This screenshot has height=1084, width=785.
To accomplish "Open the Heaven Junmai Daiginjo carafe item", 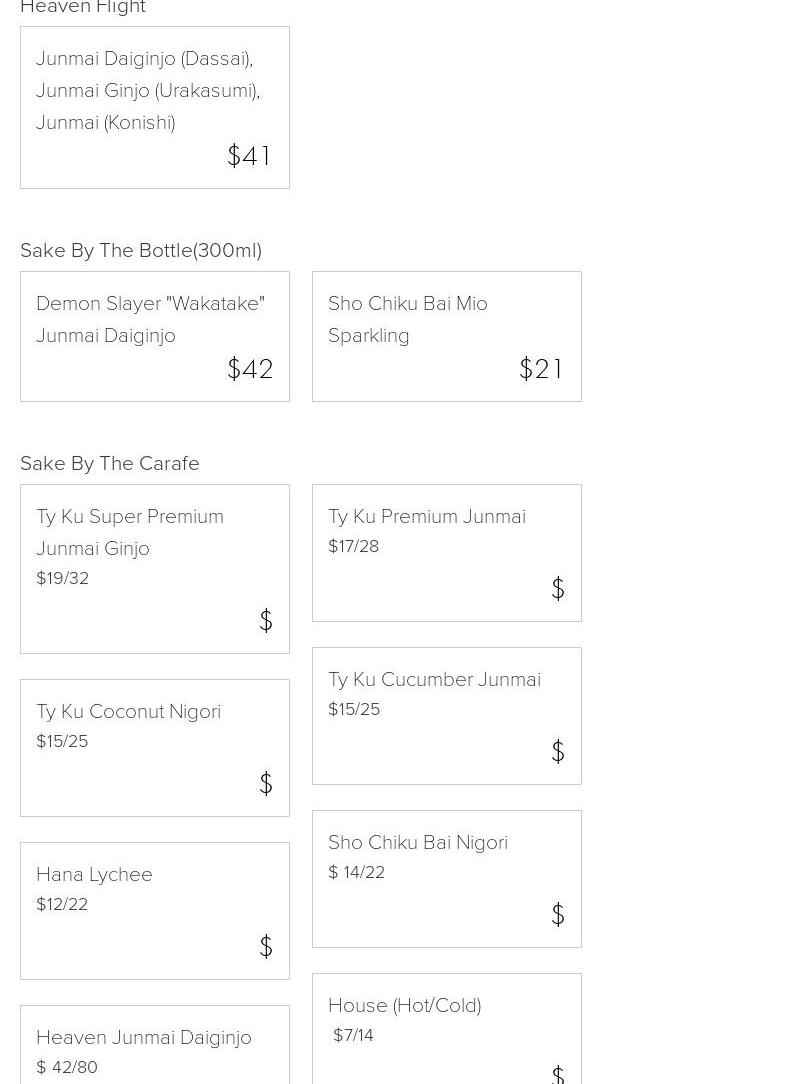I will click(x=144, y=1037).
